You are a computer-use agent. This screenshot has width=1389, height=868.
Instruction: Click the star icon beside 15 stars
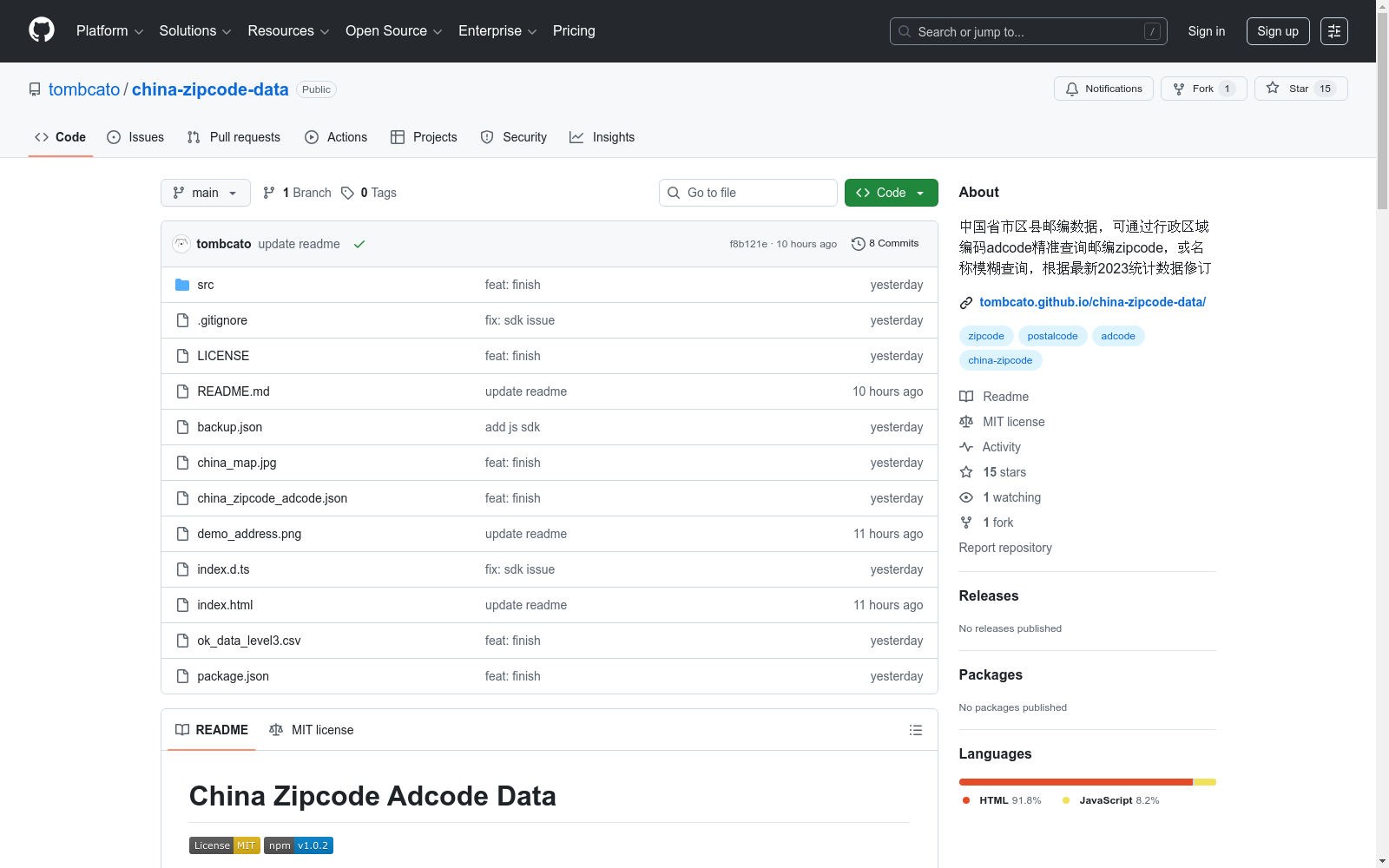pos(966,472)
